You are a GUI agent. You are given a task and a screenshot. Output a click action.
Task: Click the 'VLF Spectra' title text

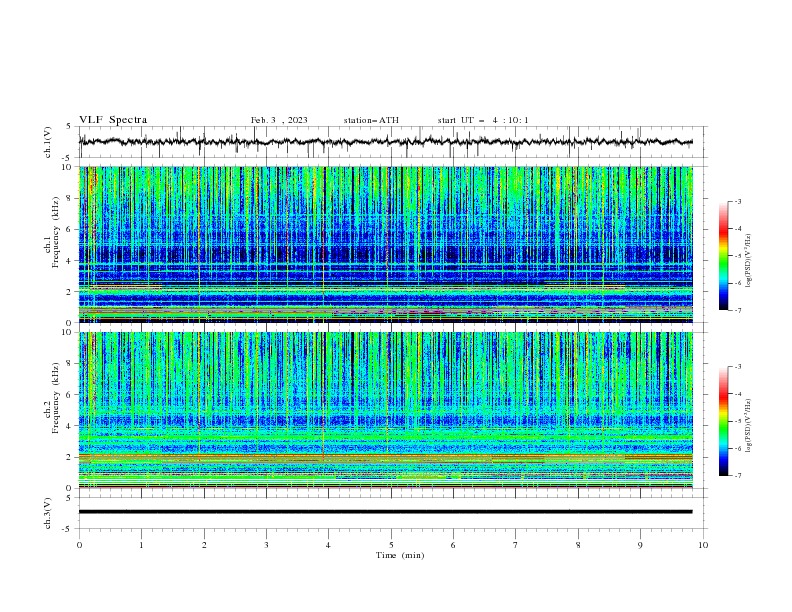pyautogui.click(x=113, y=120)
